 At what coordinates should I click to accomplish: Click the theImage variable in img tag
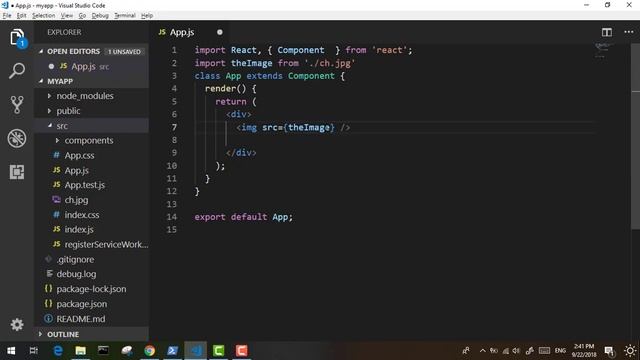click(x=309, y=127)
